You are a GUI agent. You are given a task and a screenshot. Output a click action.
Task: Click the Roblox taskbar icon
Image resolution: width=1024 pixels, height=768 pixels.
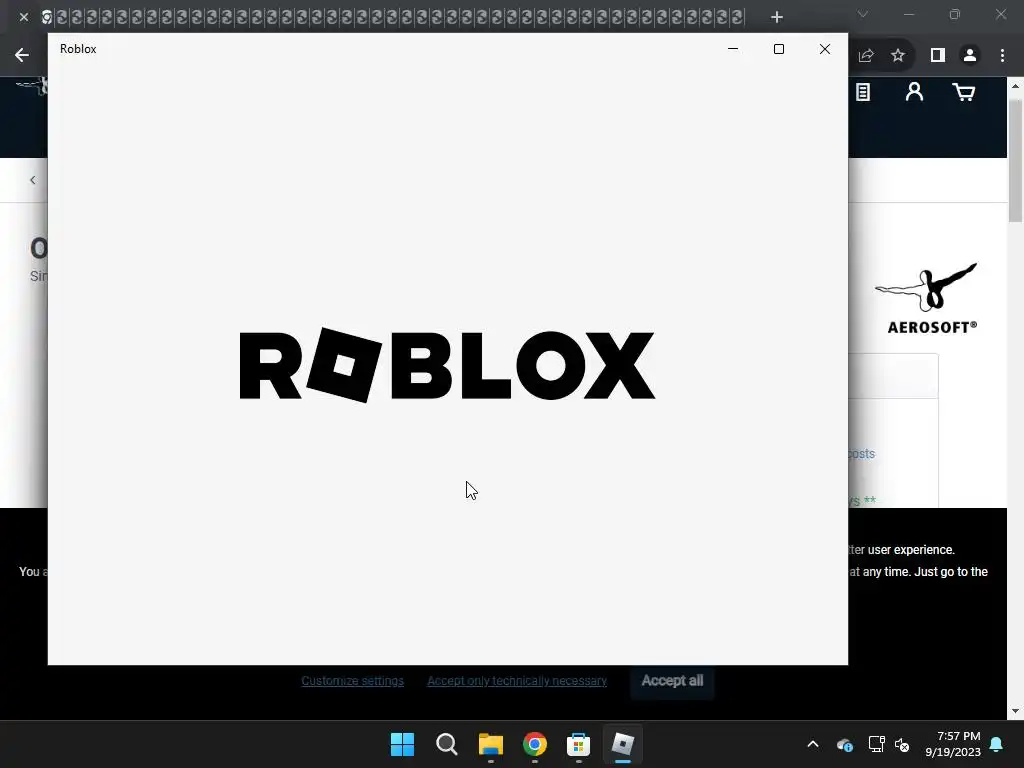click(x=622, y=744)
